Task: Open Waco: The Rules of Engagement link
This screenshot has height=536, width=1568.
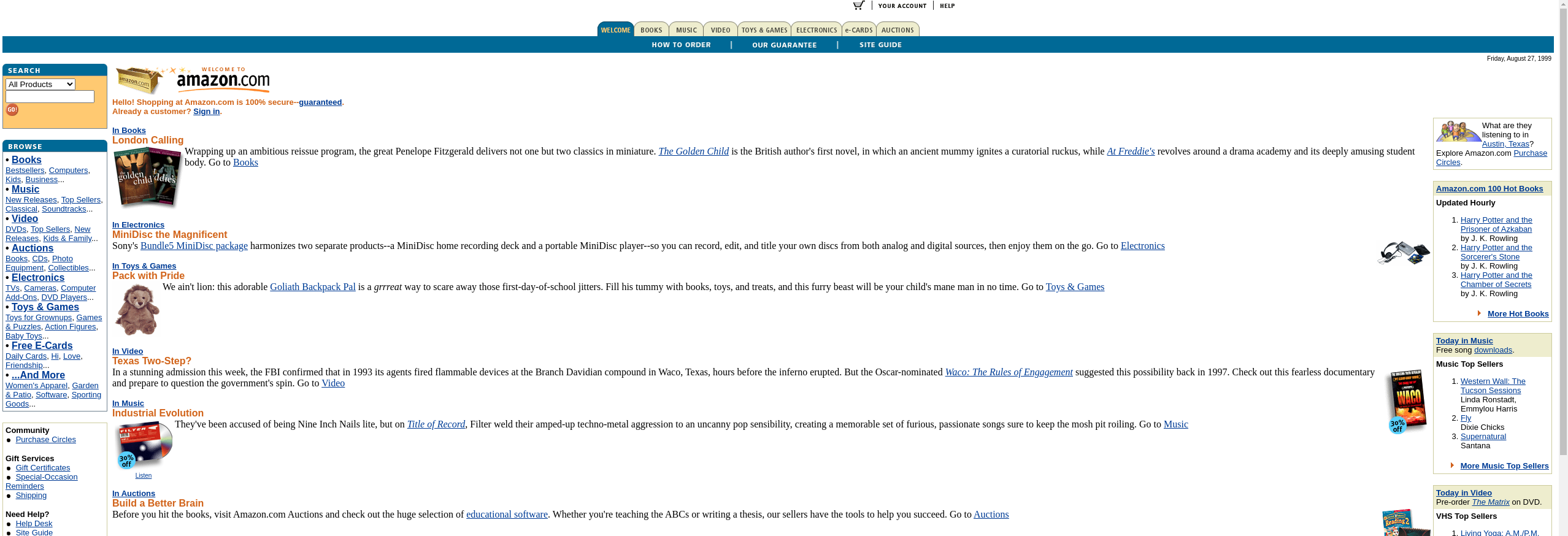Action: pyautogui.click(x=1009, y=372)
